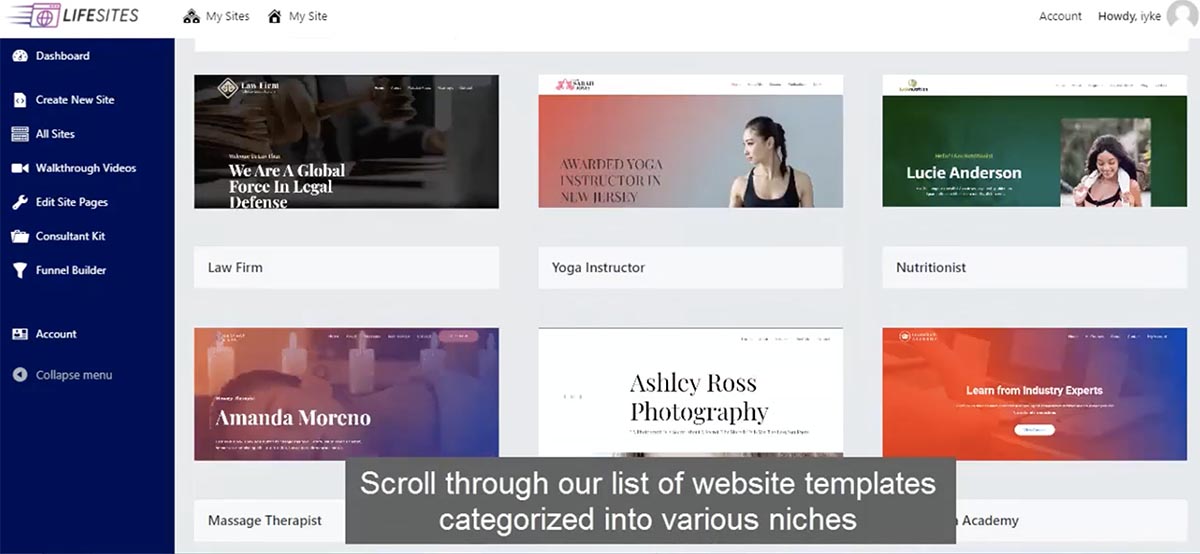
Task: Select the Law Firm template preview
Action: [x=346, y=141]
